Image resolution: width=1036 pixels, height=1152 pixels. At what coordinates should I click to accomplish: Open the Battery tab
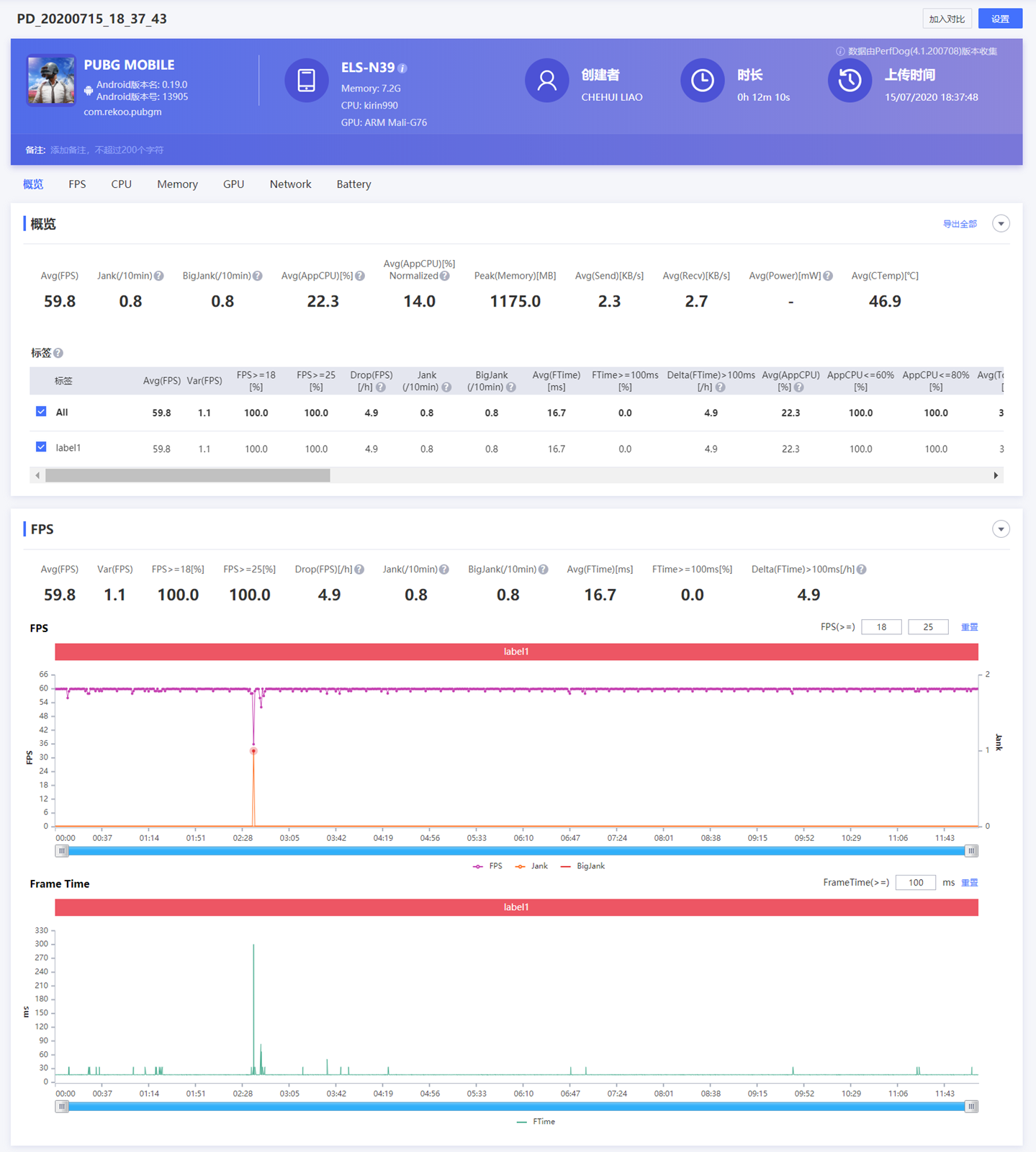pos(353,184)
